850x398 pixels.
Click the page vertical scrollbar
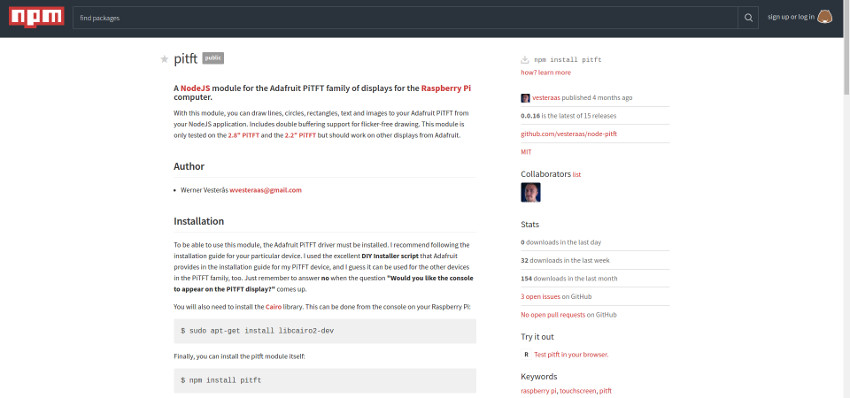846,199
